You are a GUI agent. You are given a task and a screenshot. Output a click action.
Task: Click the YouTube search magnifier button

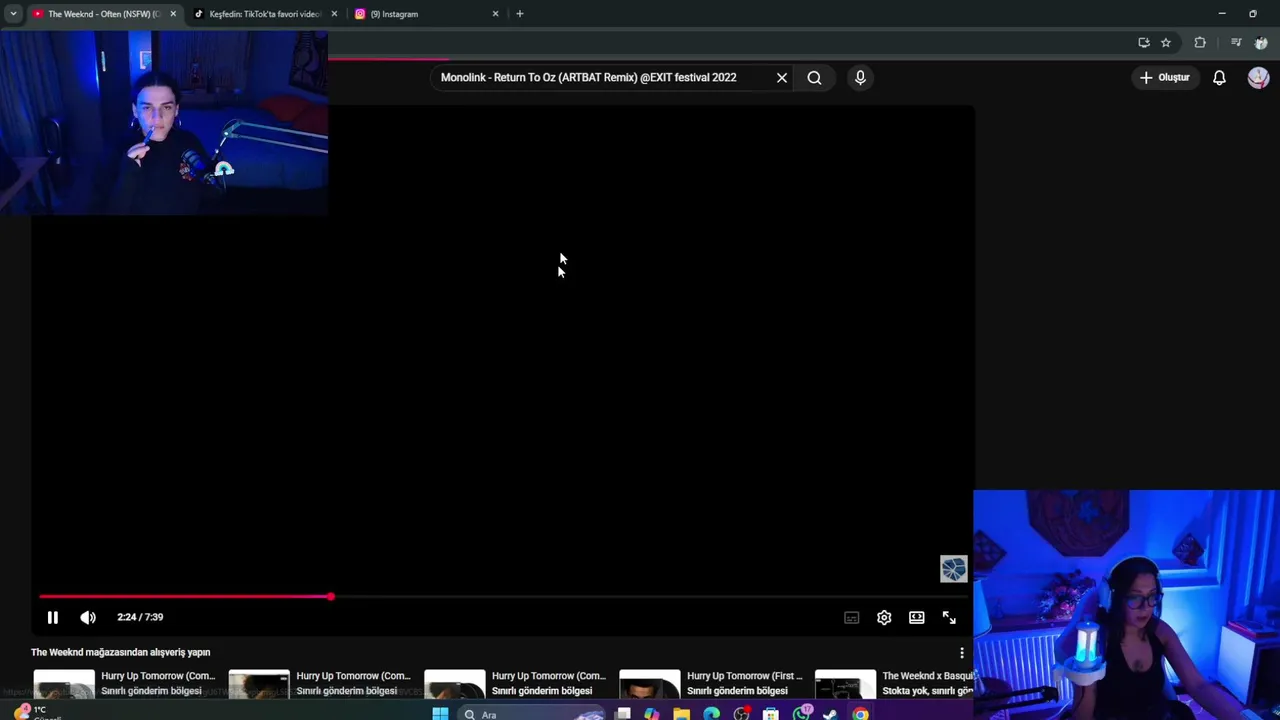tap(815, 77)
